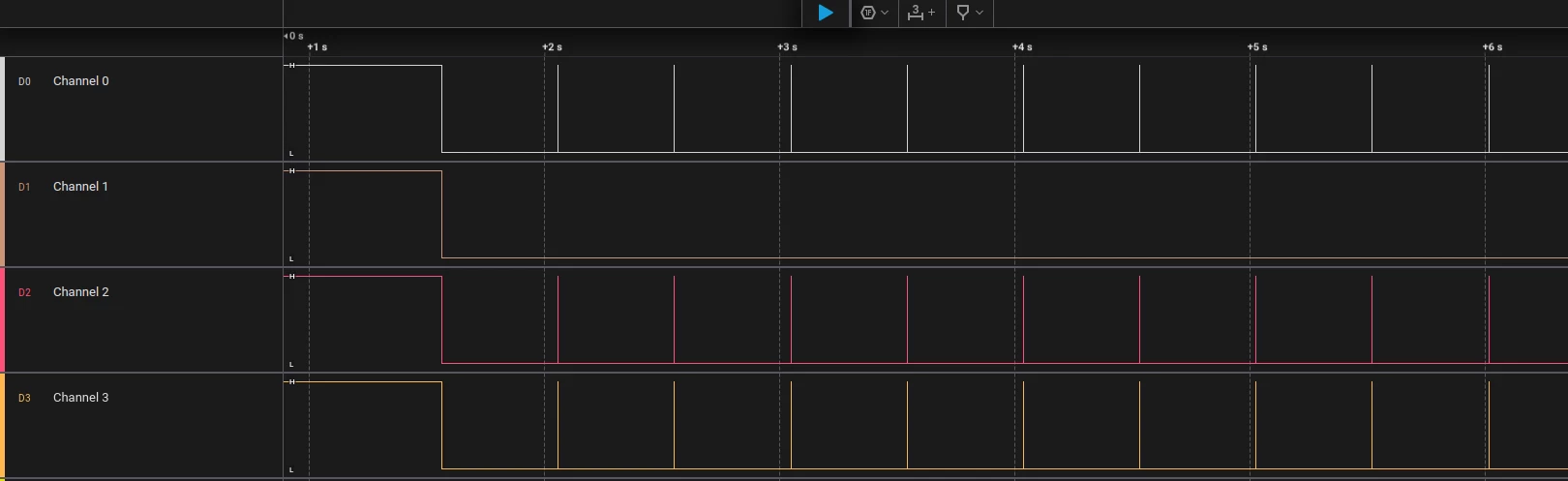Click the +3 s timeline label
Image resolution: width=1568 pixels, height=481 pixels.
point(788,47)
